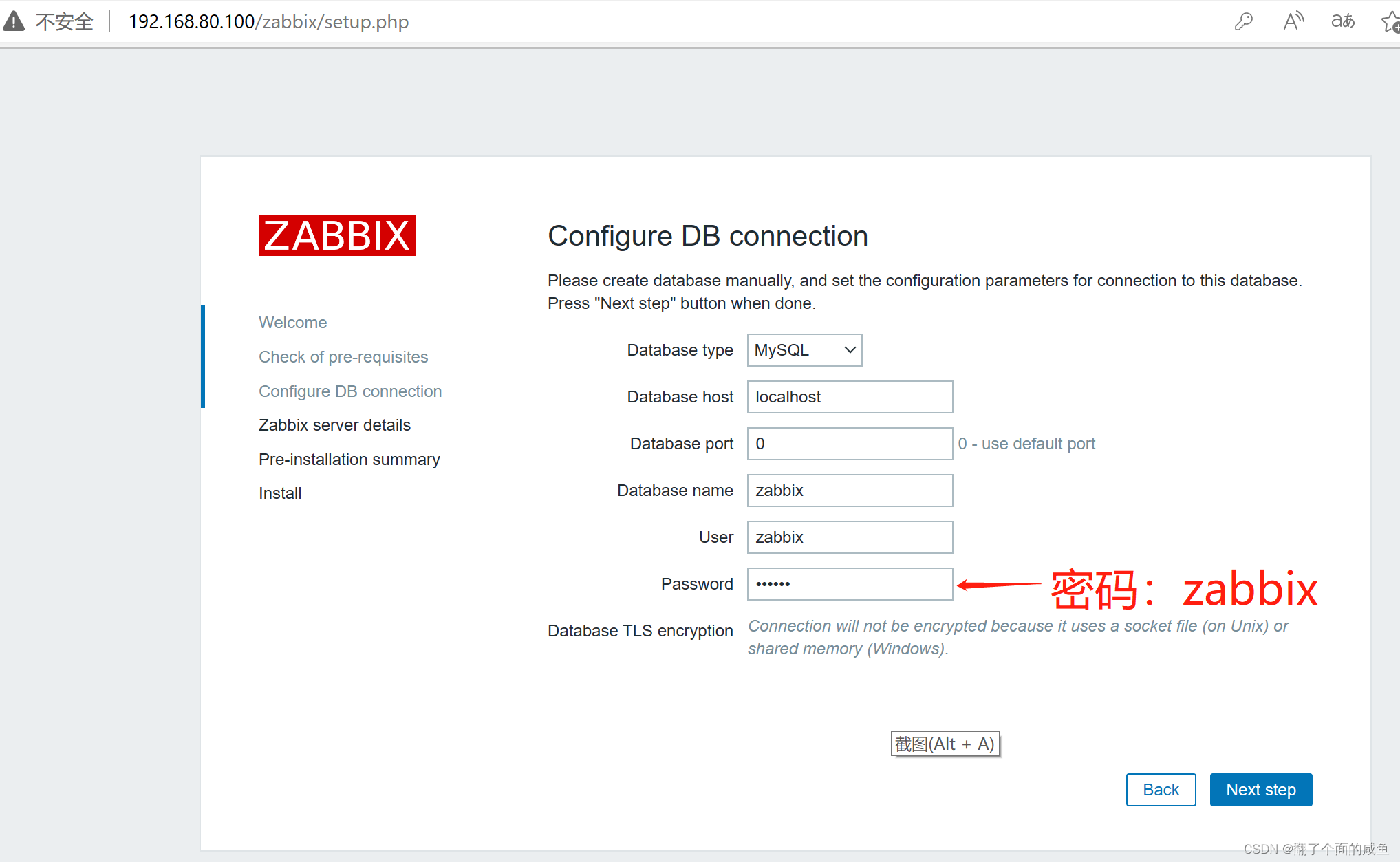Click the ZABBIX logo

336,235
